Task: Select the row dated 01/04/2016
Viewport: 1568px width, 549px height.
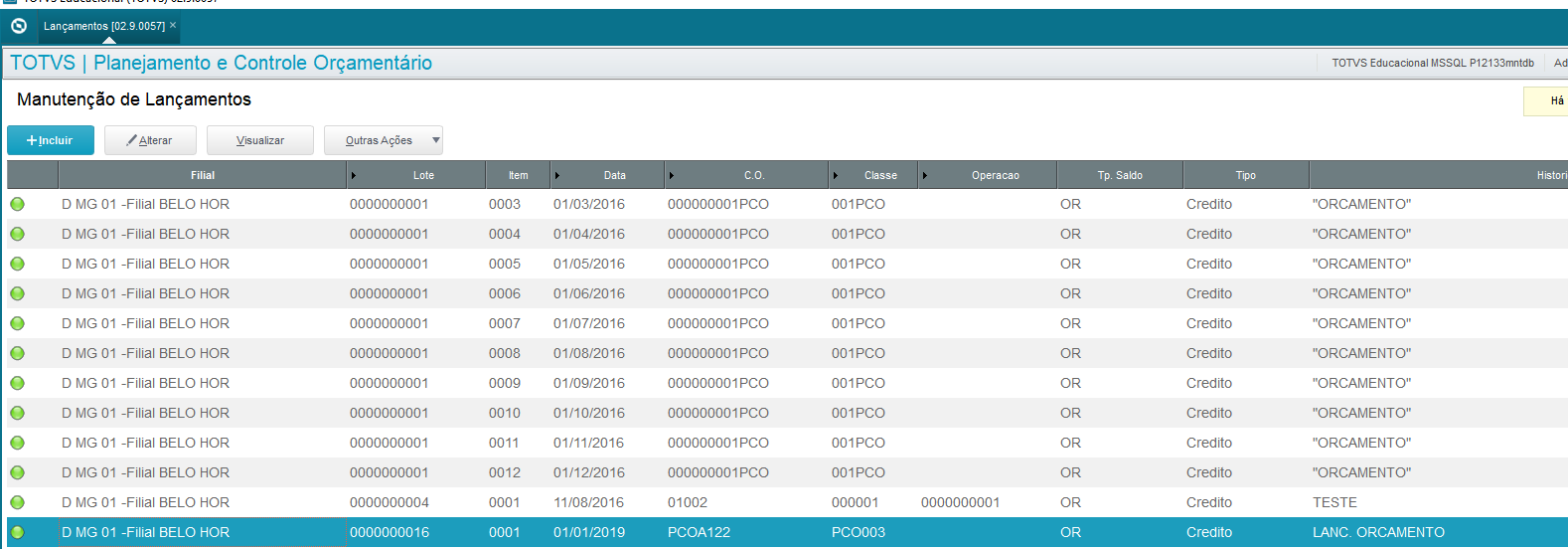Action: [787, 234]
